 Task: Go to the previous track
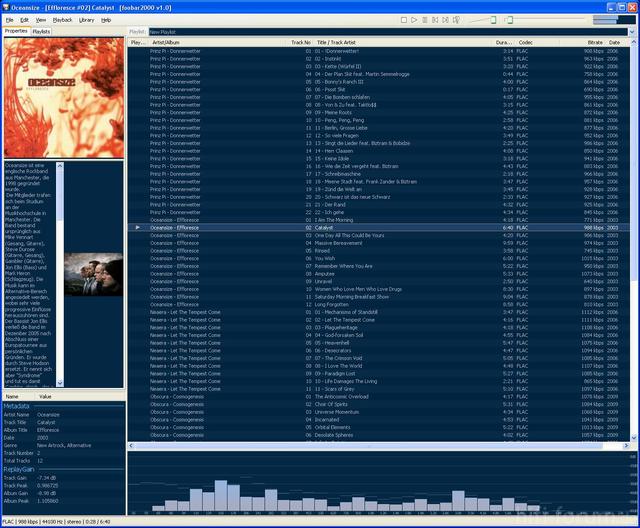click(435, 20)
